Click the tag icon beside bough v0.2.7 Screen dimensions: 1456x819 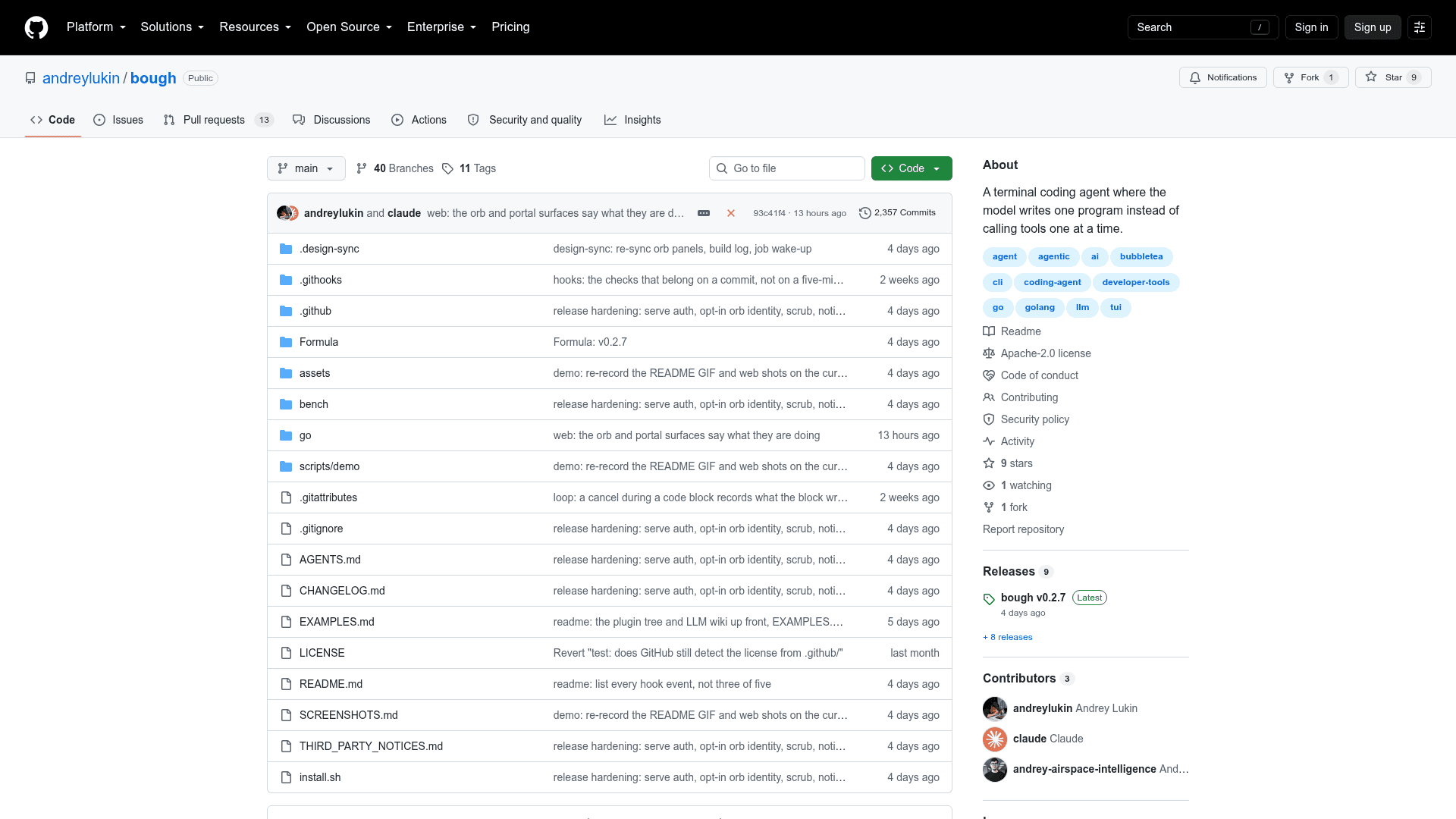tap(989, 599)
